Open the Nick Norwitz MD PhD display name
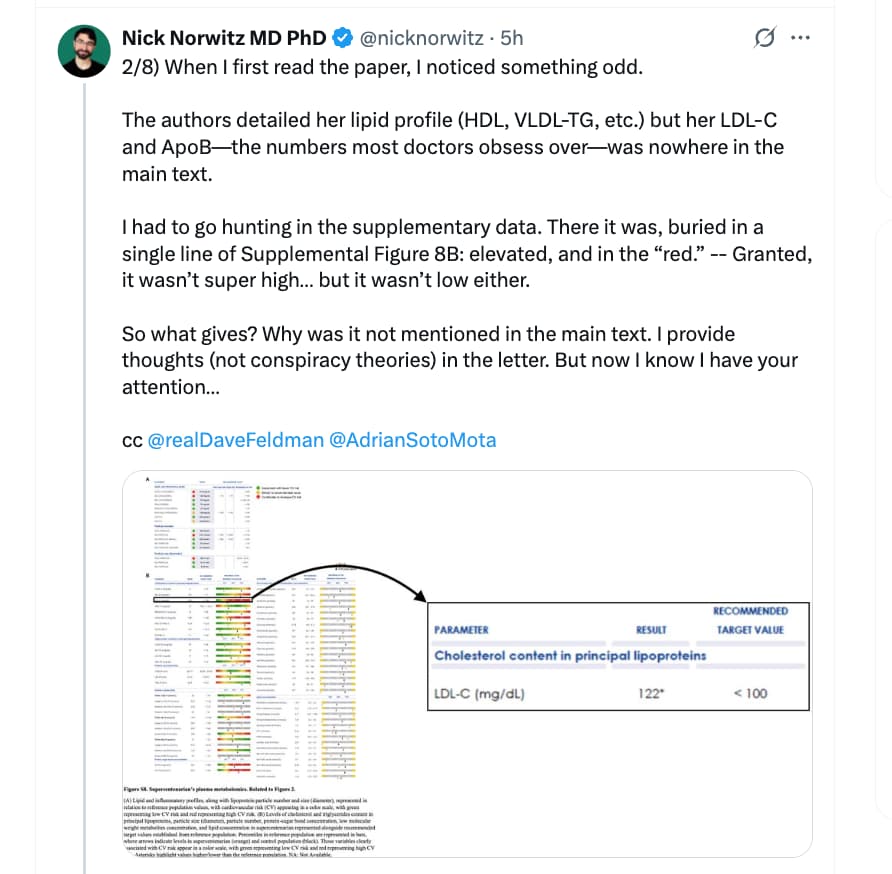The image size is (892, 874). (224, 38)
